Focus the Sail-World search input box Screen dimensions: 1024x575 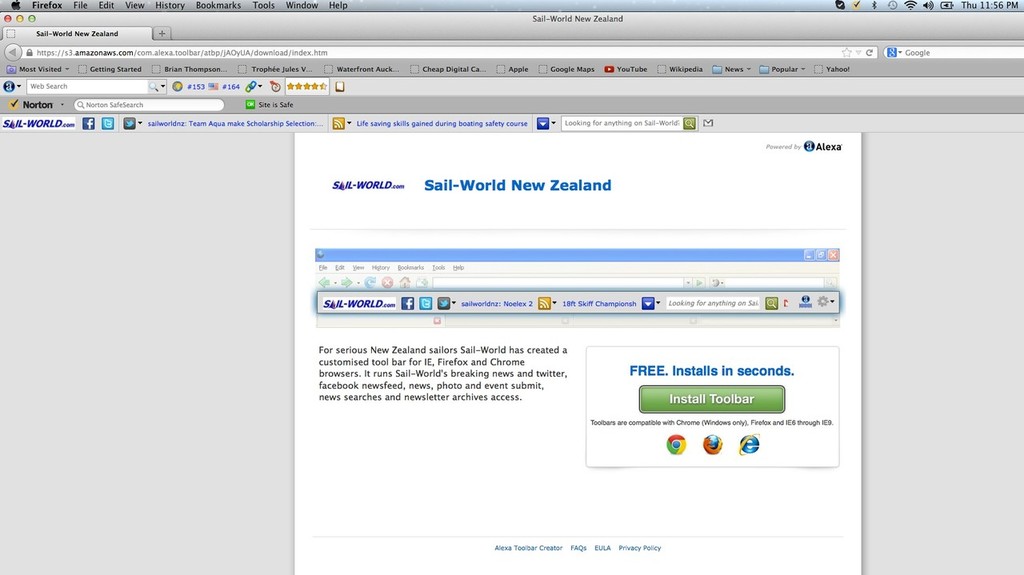pos(621,123)
